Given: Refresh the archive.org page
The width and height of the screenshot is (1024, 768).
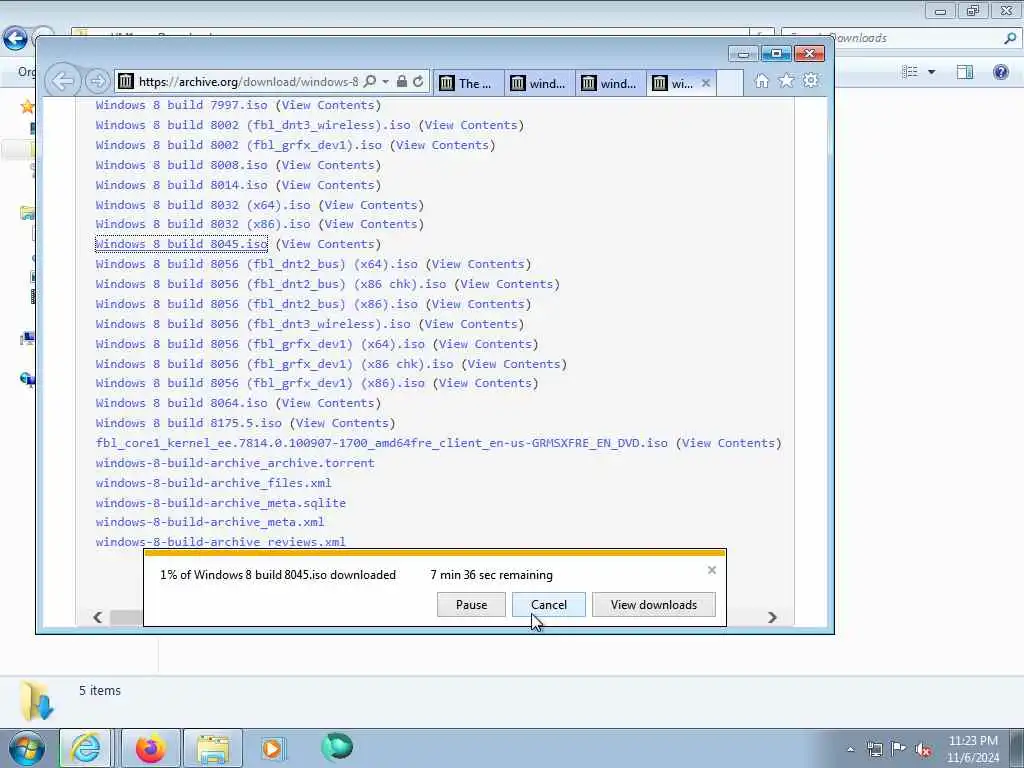Looking at the screenshot, I should point(418,81).
